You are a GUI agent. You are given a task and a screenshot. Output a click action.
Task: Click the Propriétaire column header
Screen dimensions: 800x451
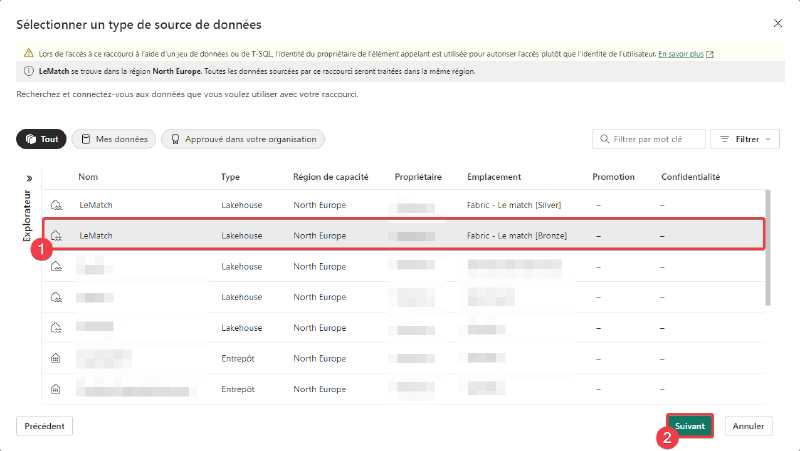[x=418, y=177]
